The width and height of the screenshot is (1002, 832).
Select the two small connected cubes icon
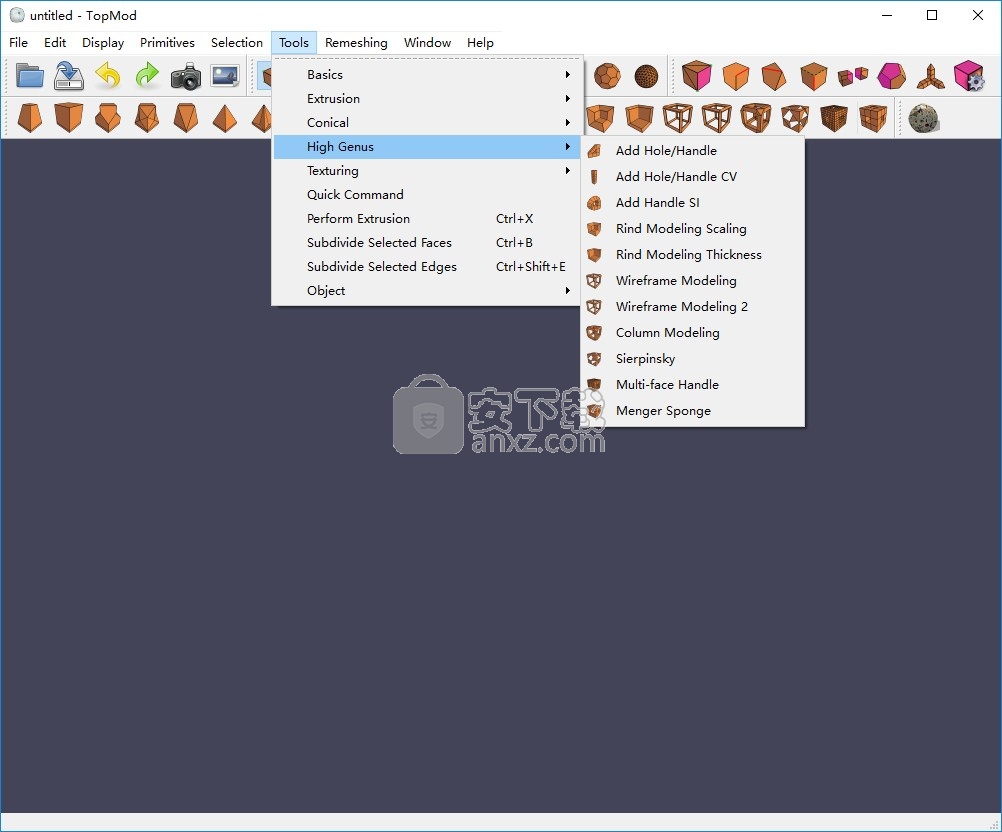click(x=852, y=76)
